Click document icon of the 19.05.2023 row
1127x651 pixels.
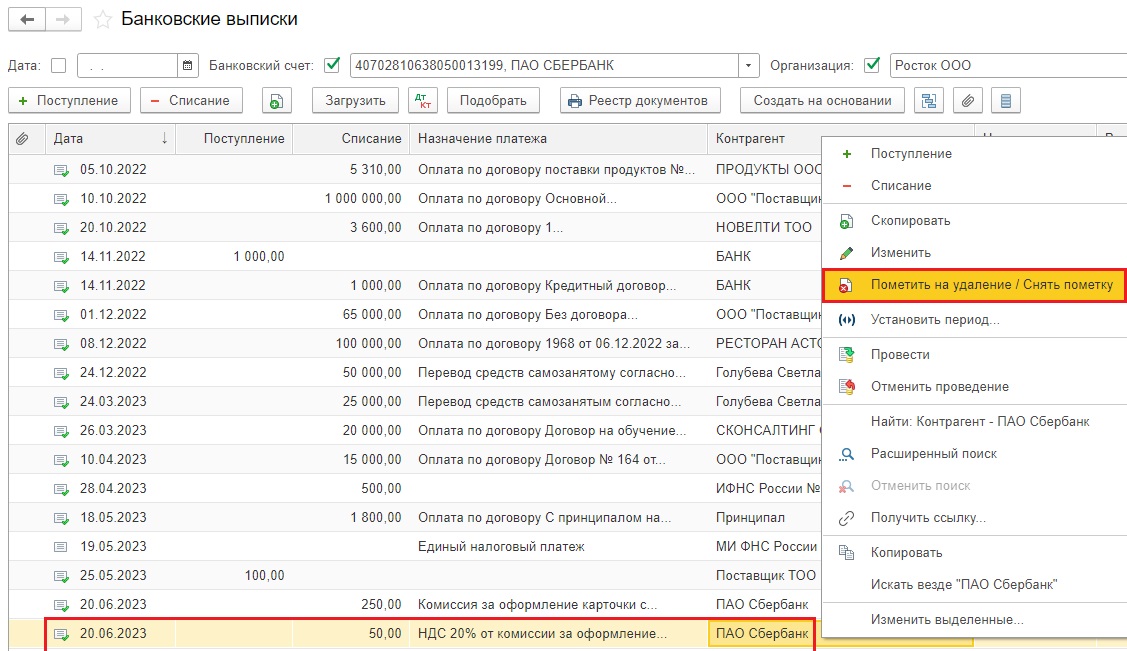click(x=62, y=547)
